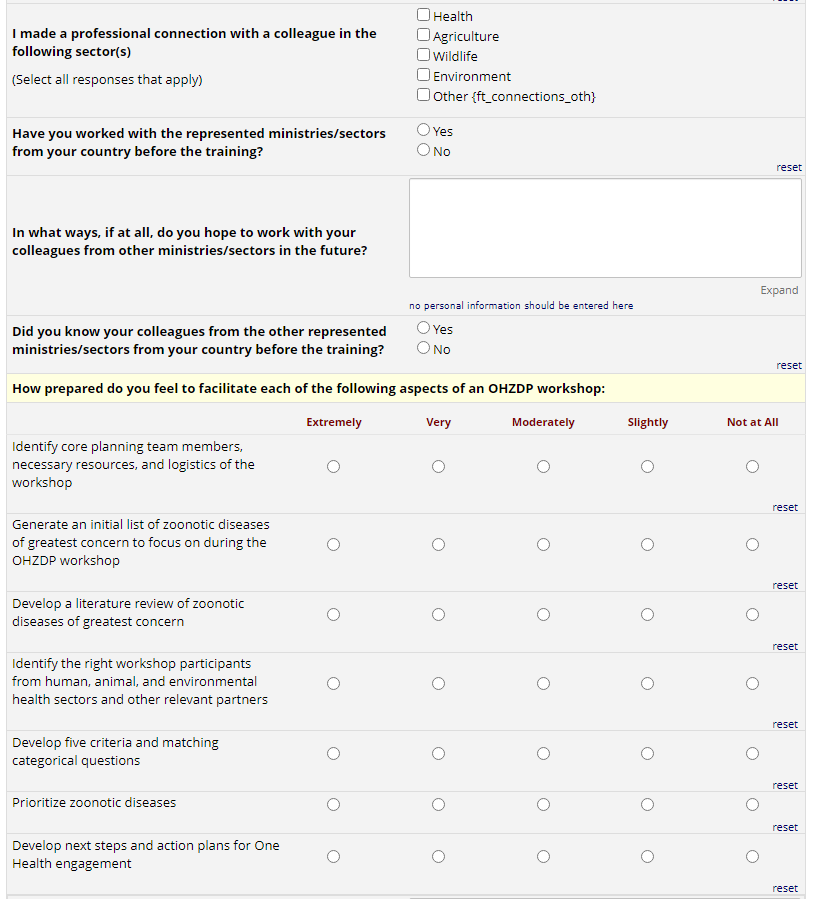Check the Health sector checkbox
This screenshot has height=899, width=813.
tap(424, 16)
